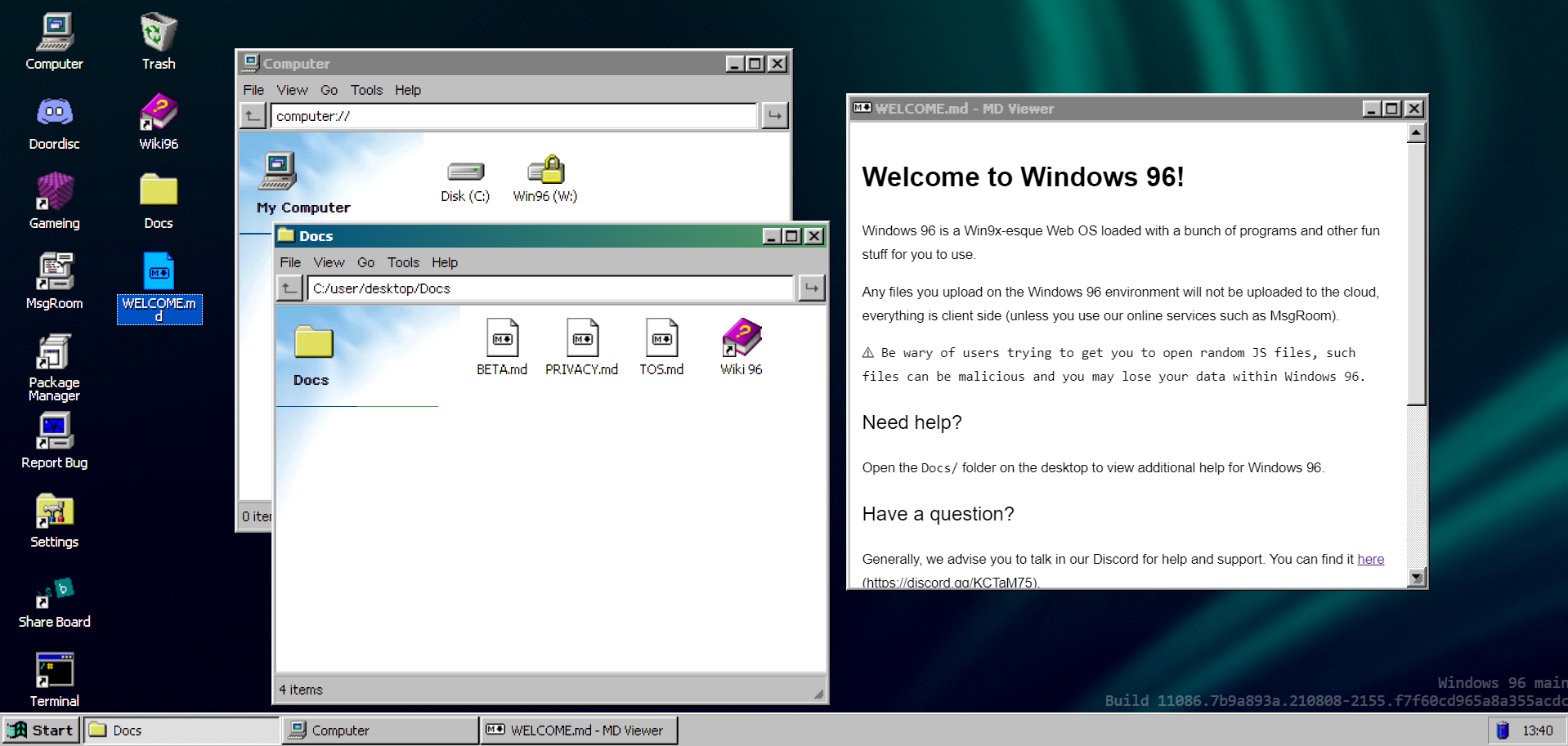Open the Wiki96 desktop shortcut
The image size is (1568, 746).
tap(159, 122)
